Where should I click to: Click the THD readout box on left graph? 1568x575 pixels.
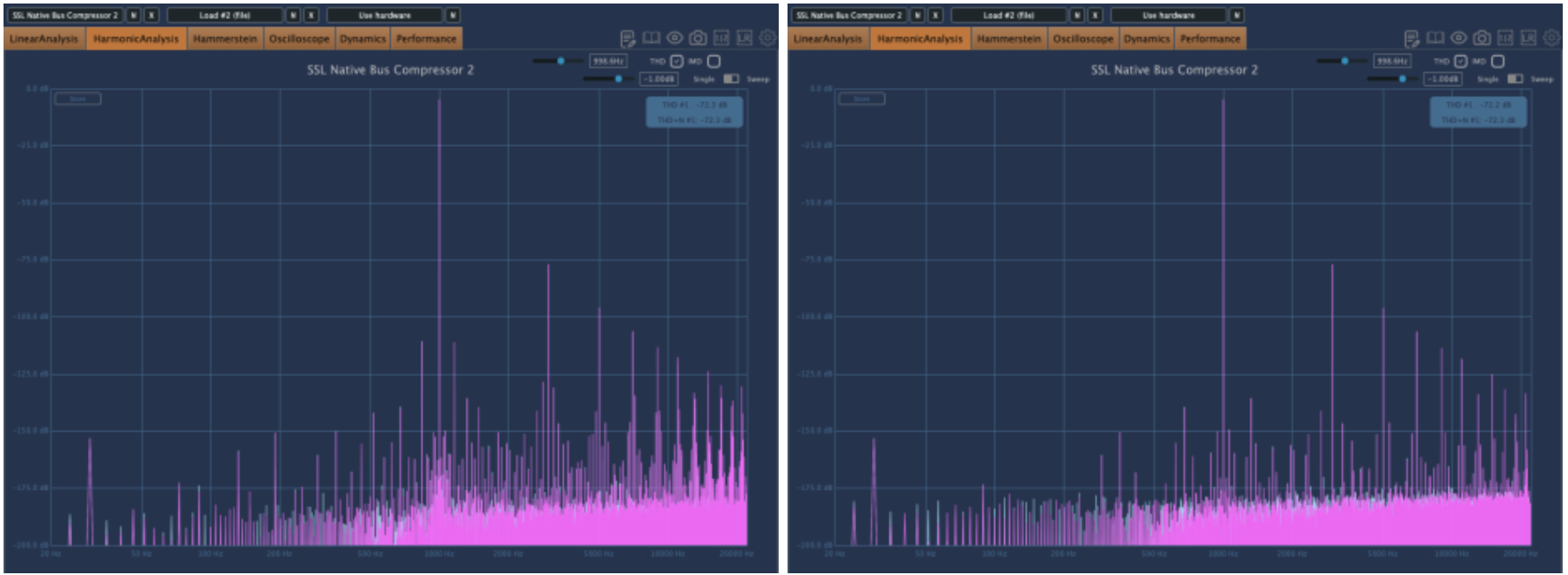[694, 112]
